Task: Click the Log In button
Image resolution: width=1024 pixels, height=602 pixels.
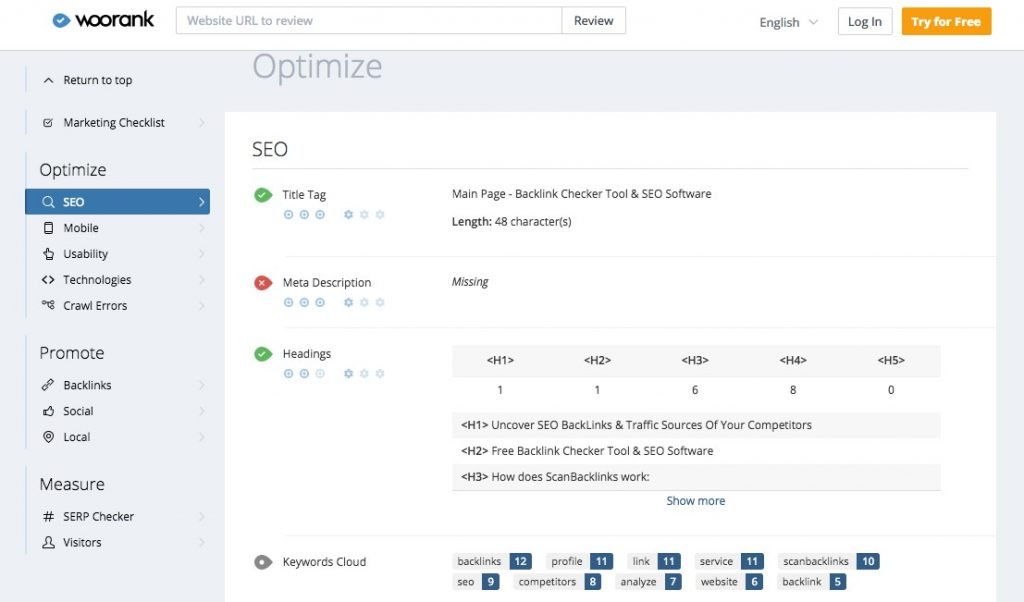Action: coord(865,22)
